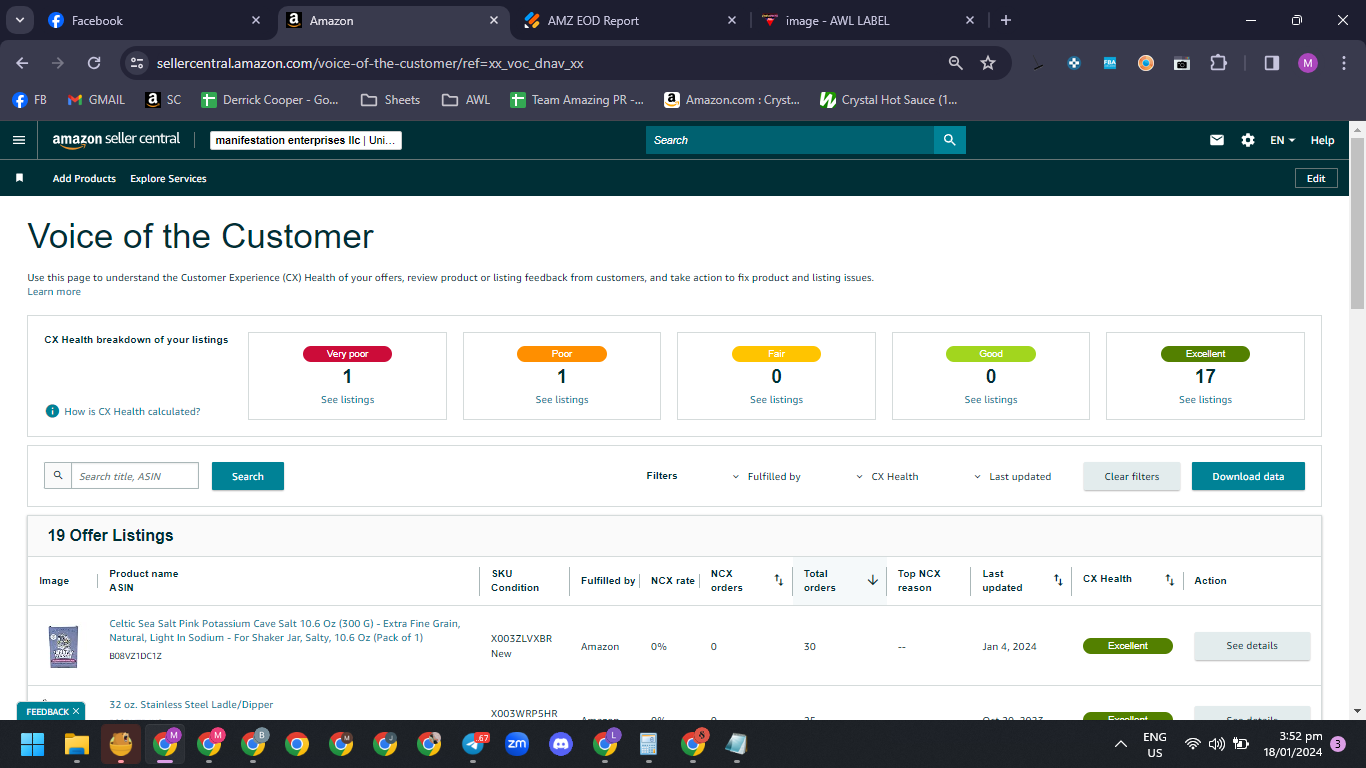This screenshot has height=768, width=1366.
Task: Open the Help link in the header
Action: tap(1322, 140)
